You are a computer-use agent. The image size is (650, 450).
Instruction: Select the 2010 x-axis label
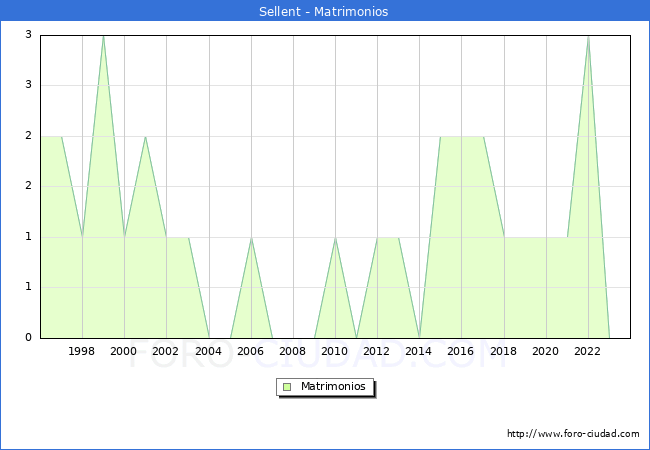335,351
